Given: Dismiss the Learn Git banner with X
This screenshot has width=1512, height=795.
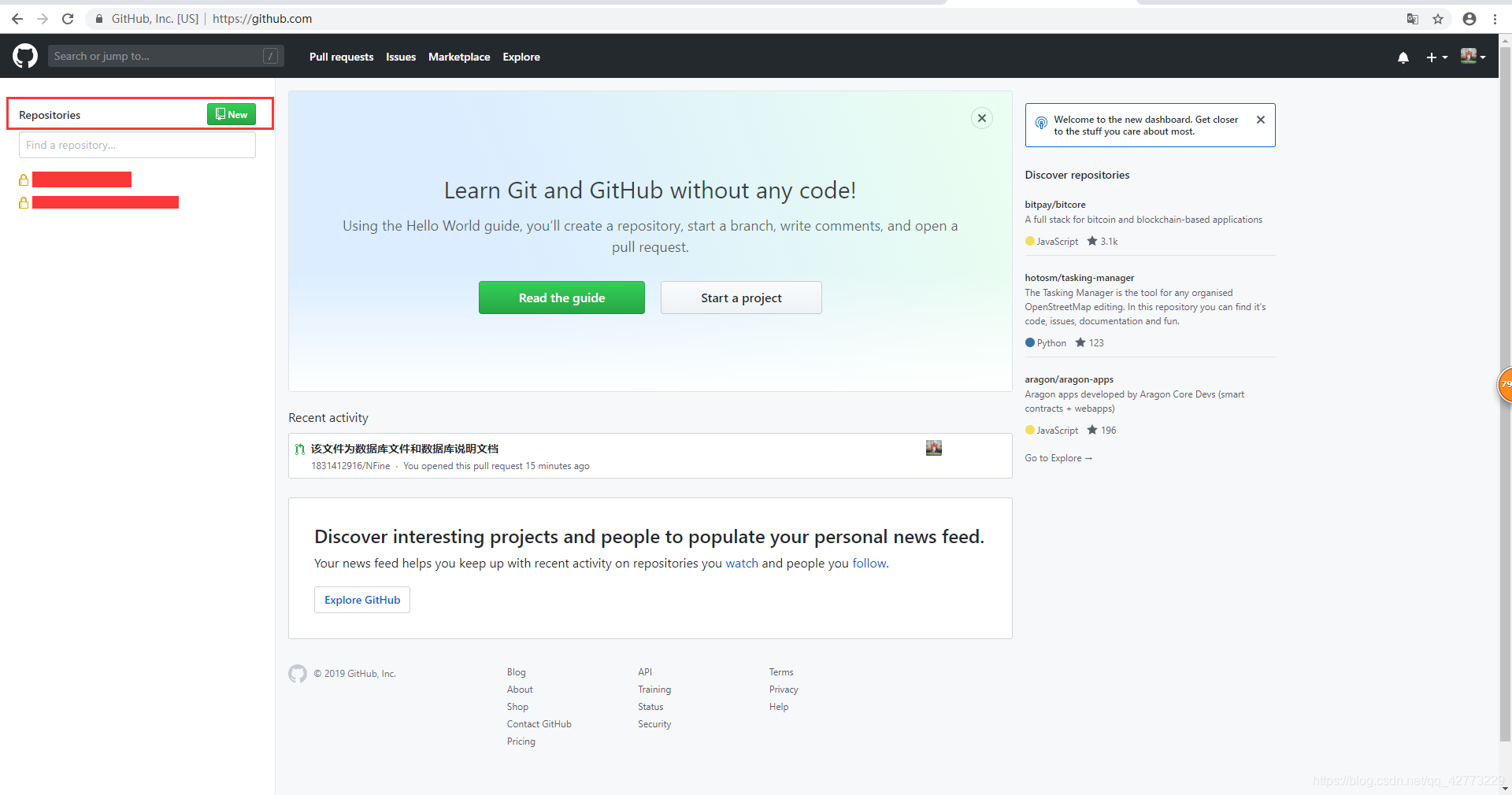Looking at the screenshot, I should coord(982,118).
